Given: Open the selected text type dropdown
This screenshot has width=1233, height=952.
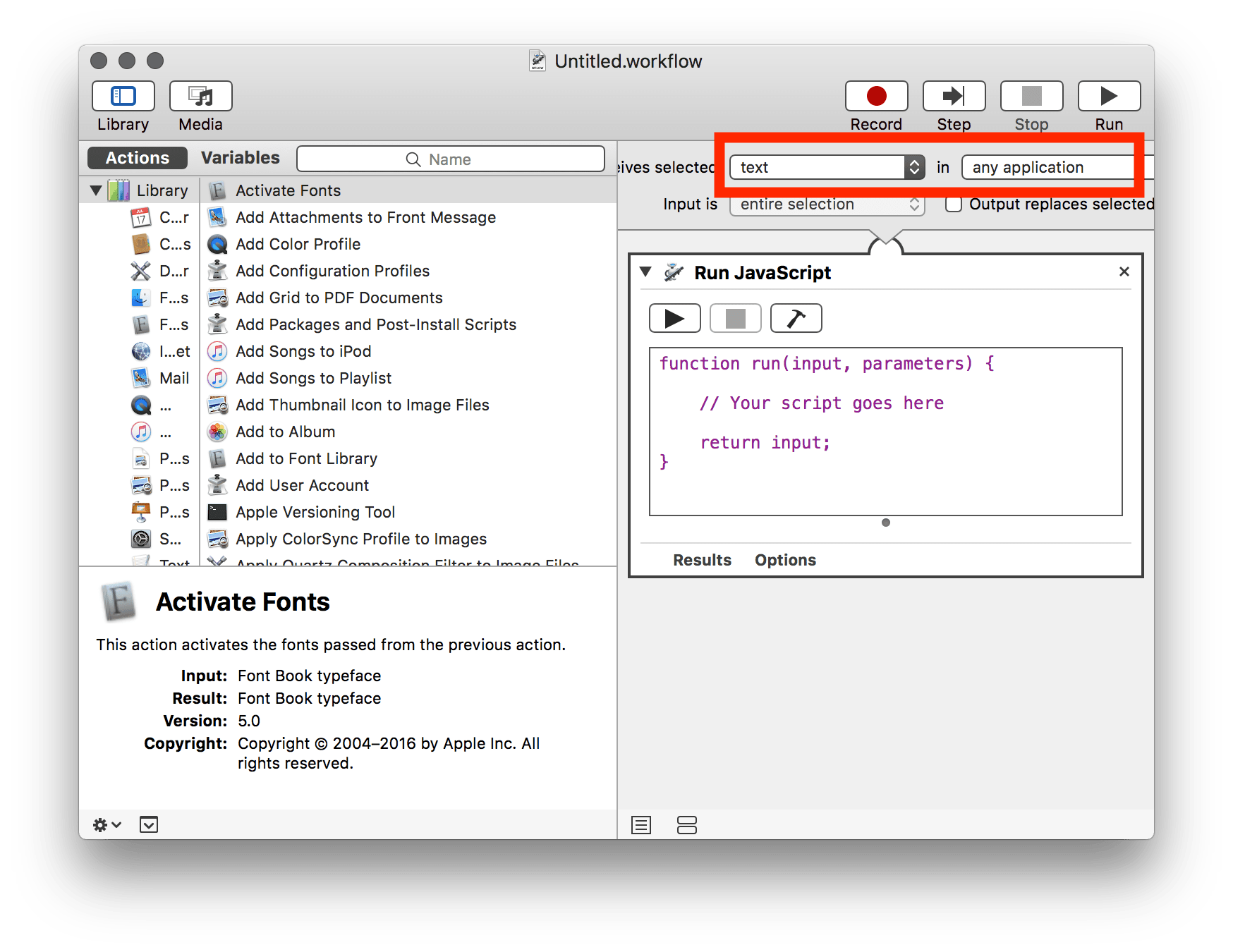Looking at the screenshot, I should click(827, 167).
